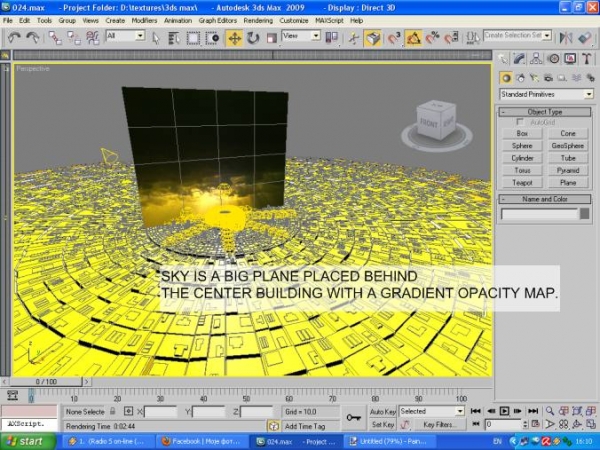Click the Play Animation button

tap(504, 411)
